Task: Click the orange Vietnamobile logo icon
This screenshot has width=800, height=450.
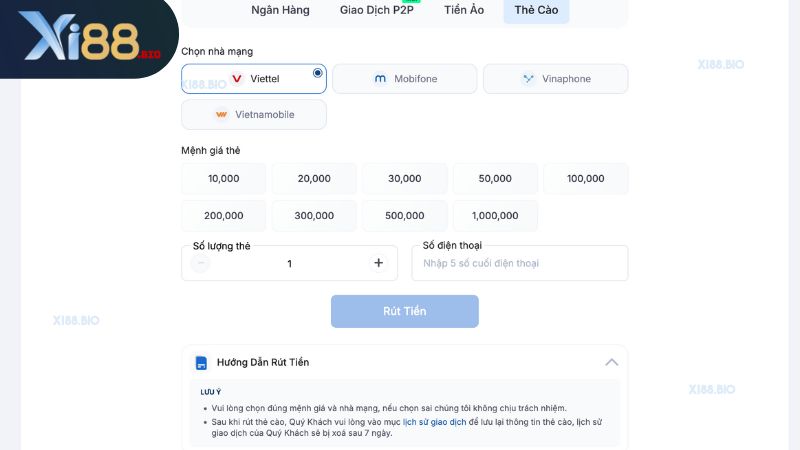Action: pos(221,114)
